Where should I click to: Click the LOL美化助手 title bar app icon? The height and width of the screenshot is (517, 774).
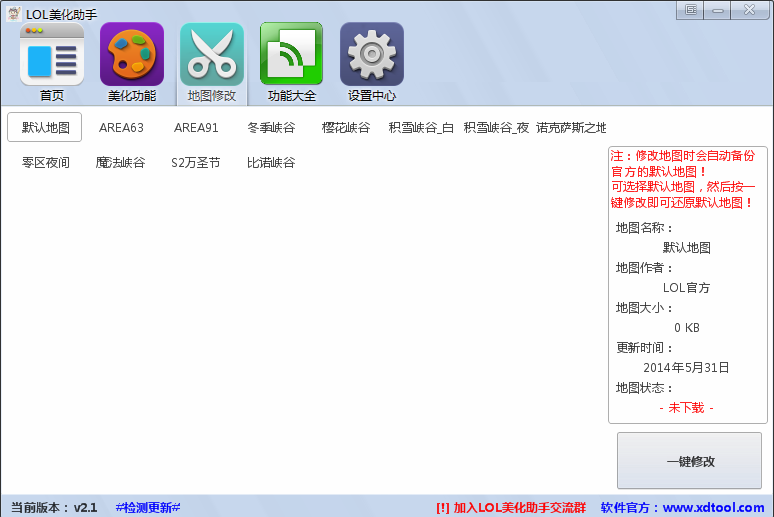coord(14,13)
